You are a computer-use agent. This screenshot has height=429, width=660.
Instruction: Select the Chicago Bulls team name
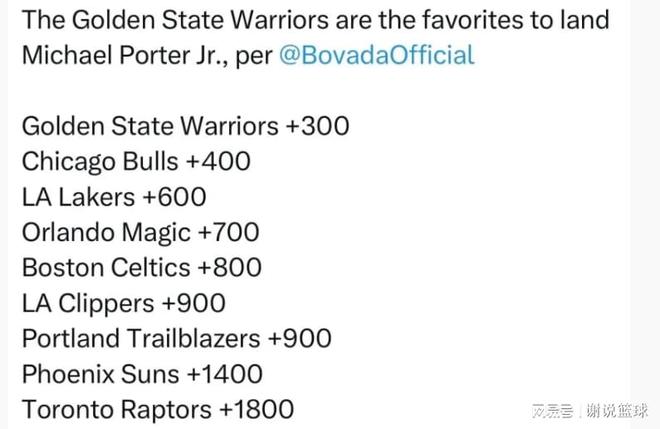click(x=101, y=162)
